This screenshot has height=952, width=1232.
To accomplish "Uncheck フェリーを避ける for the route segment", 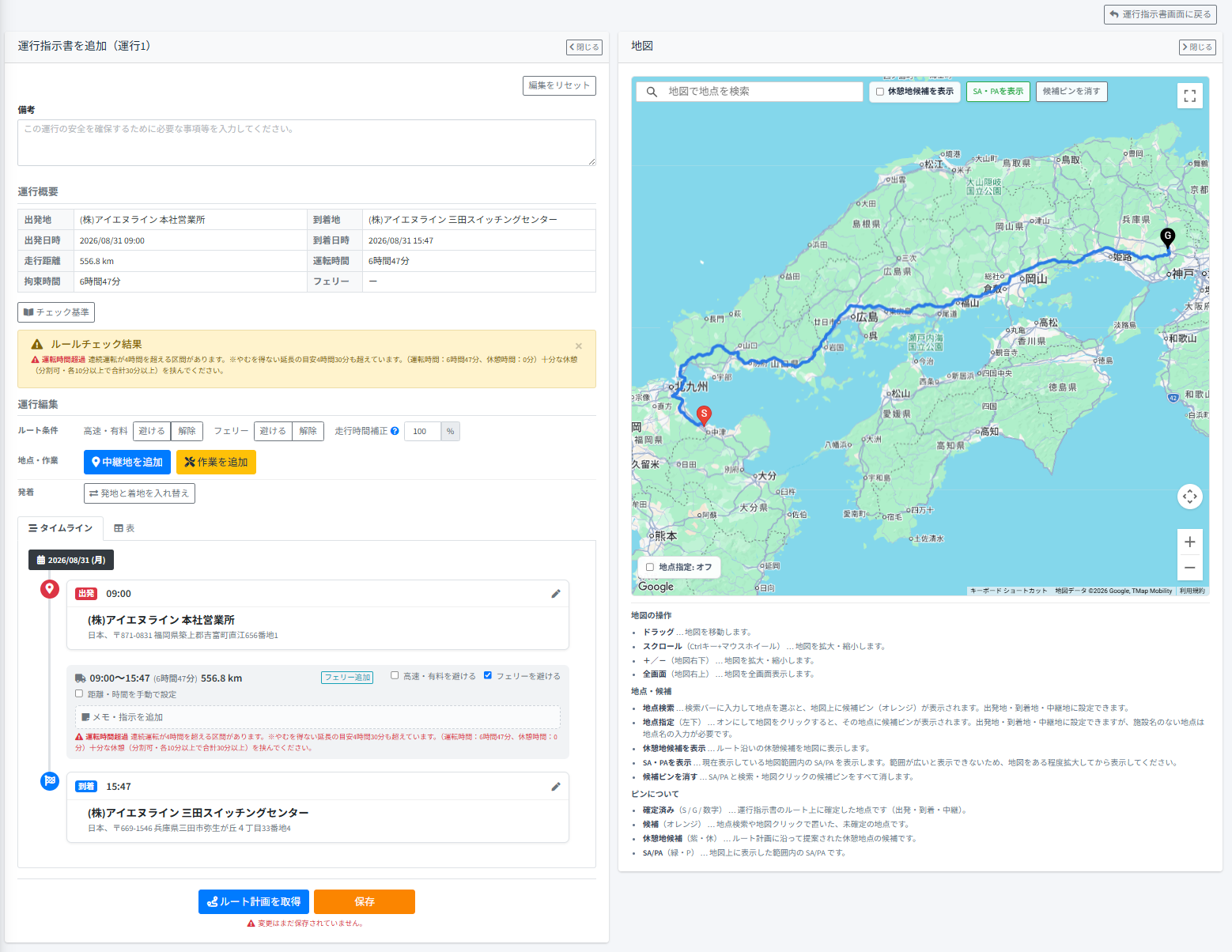I will pos(488,675).
